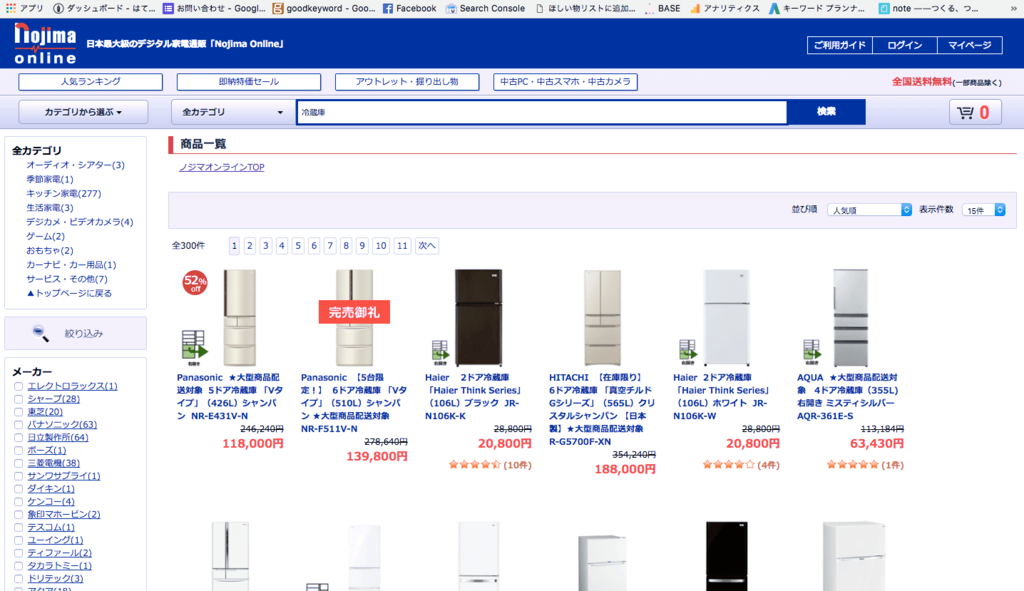The width and height of the screenshot is (1024, 591).
Task: Check the 象印マホービン maker checkbox
Action: [18, 515]
